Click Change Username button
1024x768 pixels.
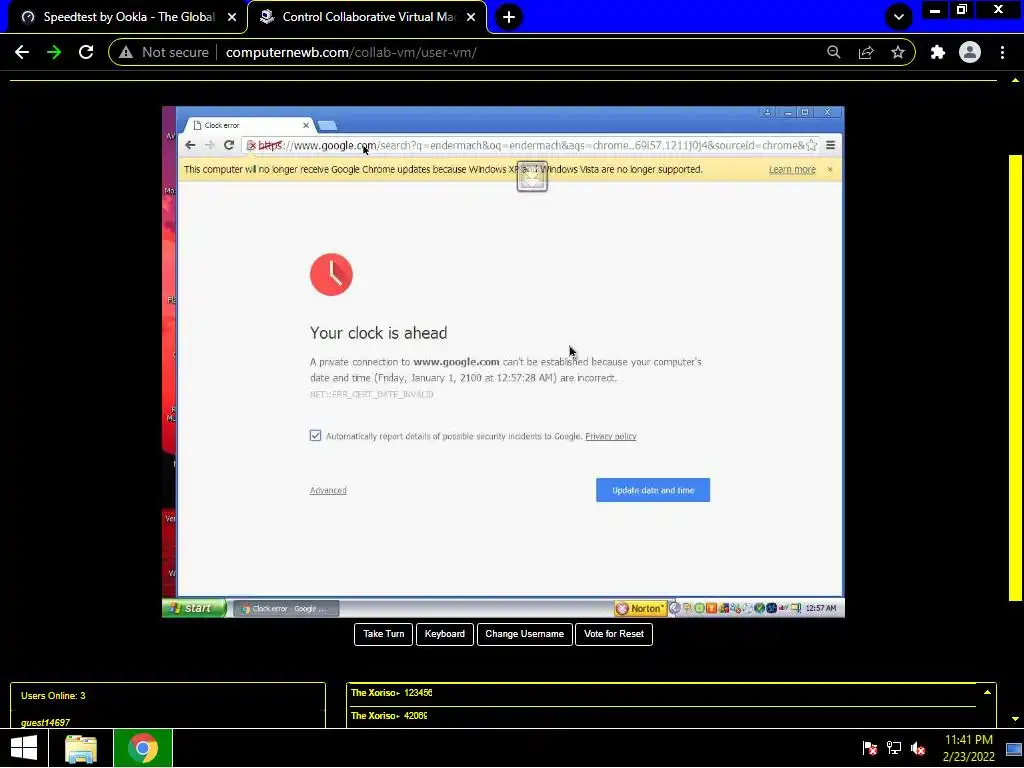(x=524, y=634)
